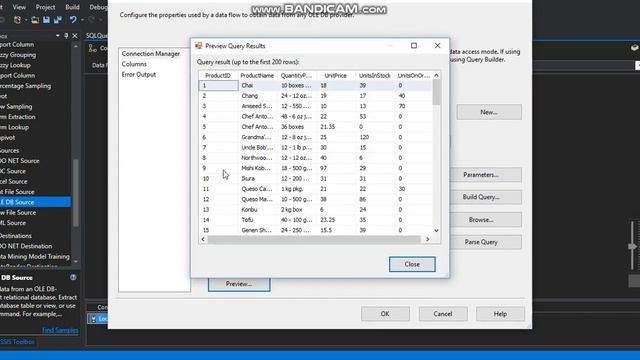Switch to the SSIS Toolbox tab
The width and height of the screenshot is (640, 360).
[x=18, y=342]
